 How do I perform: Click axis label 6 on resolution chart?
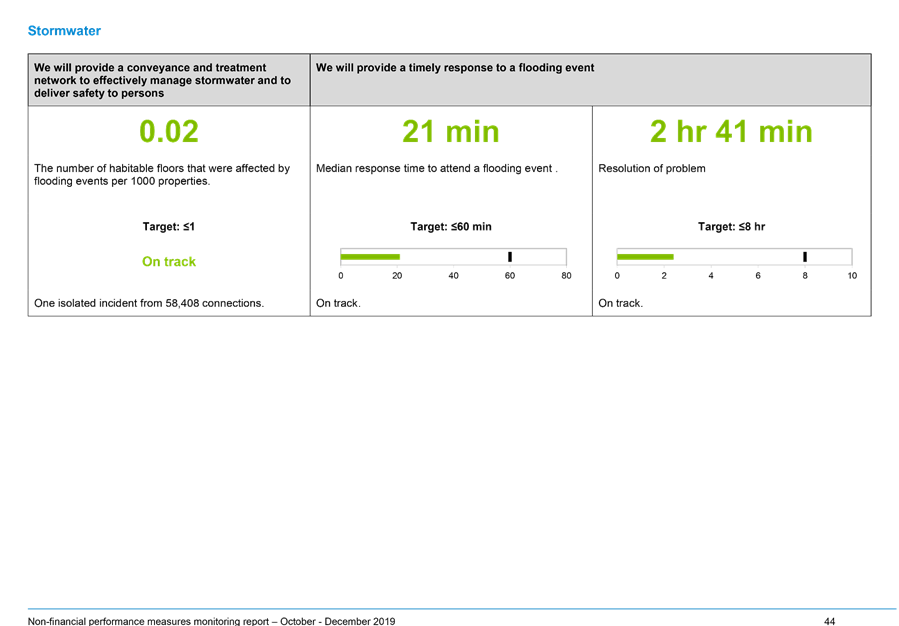pyautogui.click(x=758, y=276)
